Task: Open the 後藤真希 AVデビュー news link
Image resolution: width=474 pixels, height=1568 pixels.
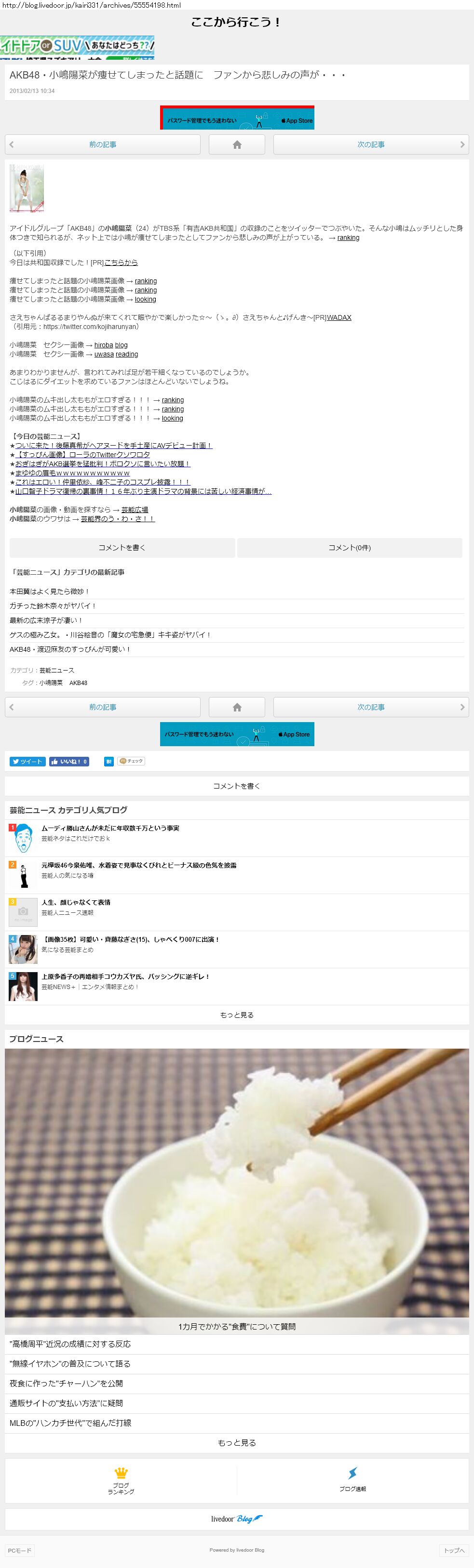Action: pyautogui.click(x=114, y=445)
